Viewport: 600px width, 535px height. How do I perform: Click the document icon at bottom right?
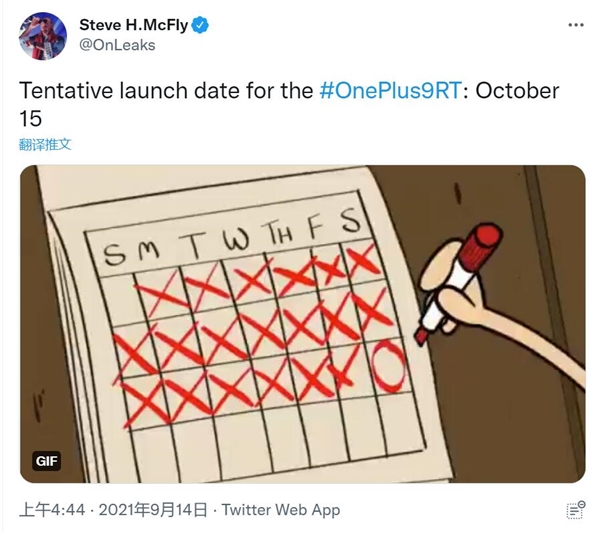click(x=575, y=510)
